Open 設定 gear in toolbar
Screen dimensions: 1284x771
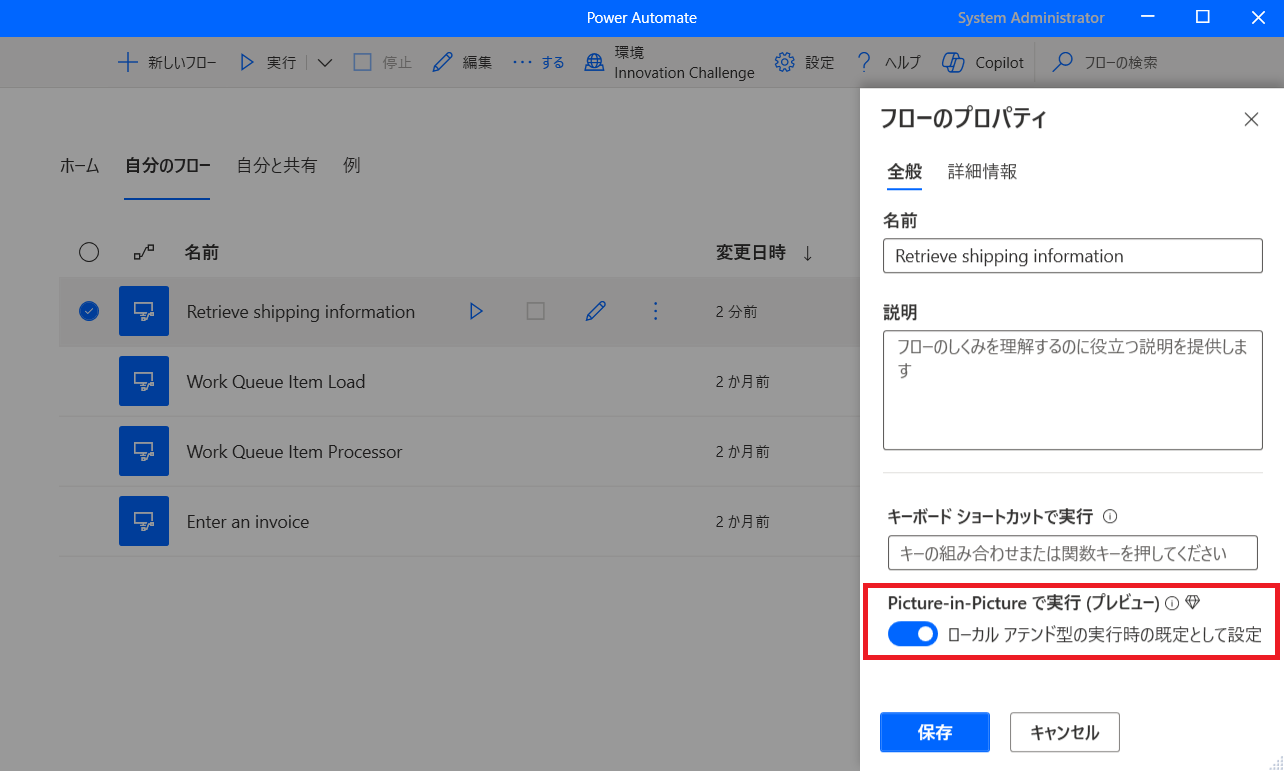coord(804,62)
